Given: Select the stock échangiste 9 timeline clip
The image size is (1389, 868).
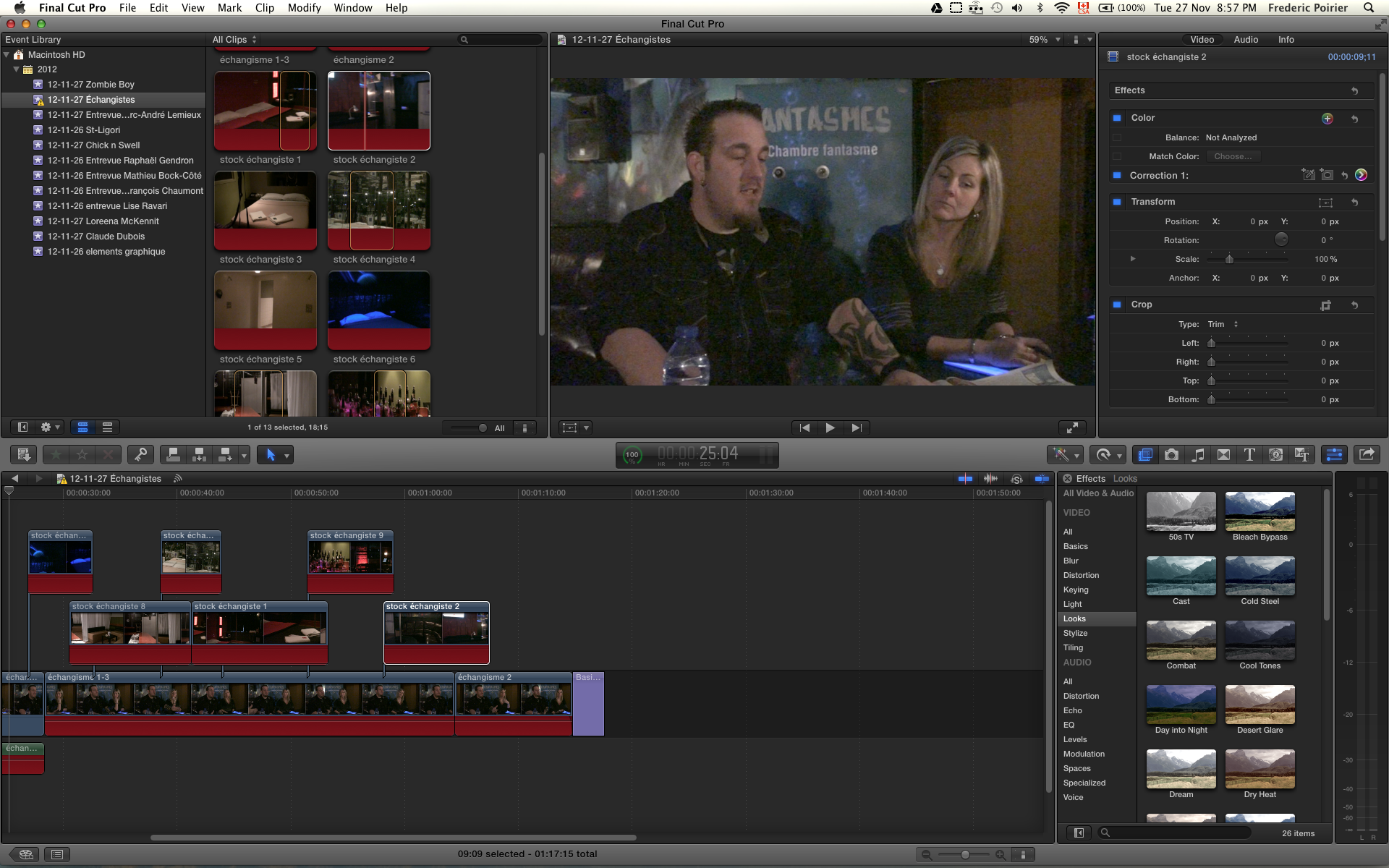Looking at the screenshot, I should pos(350,558).
